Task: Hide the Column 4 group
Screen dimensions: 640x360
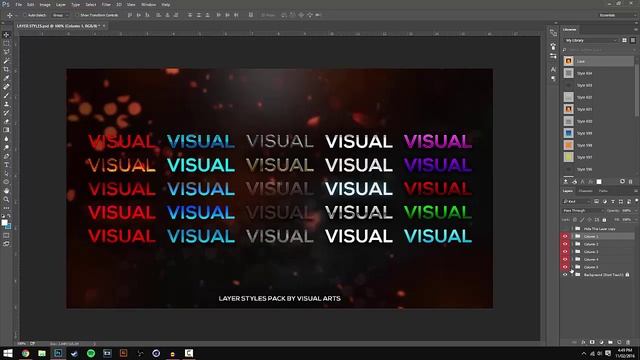Action: (565, 259)
